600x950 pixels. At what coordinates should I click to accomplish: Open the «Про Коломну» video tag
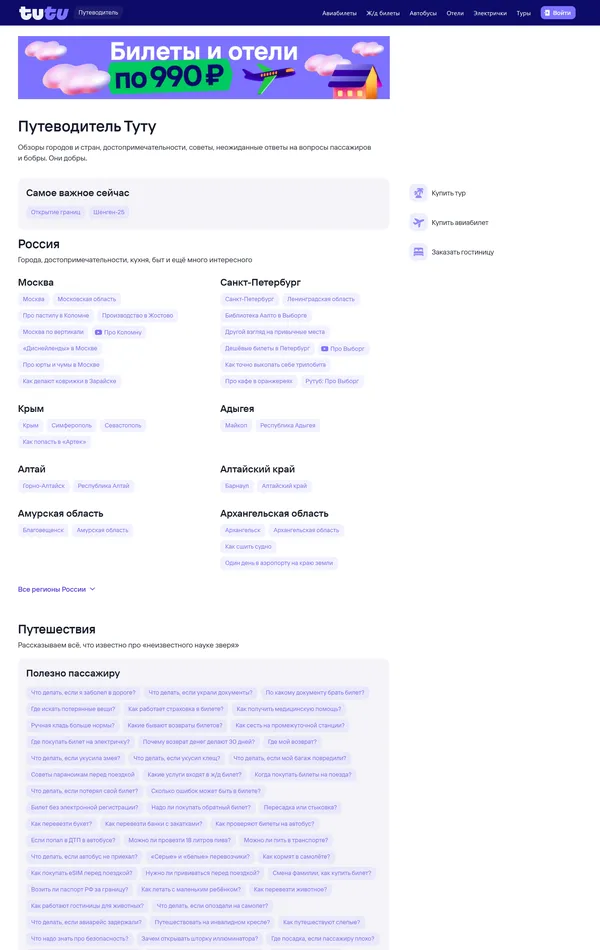119,332
